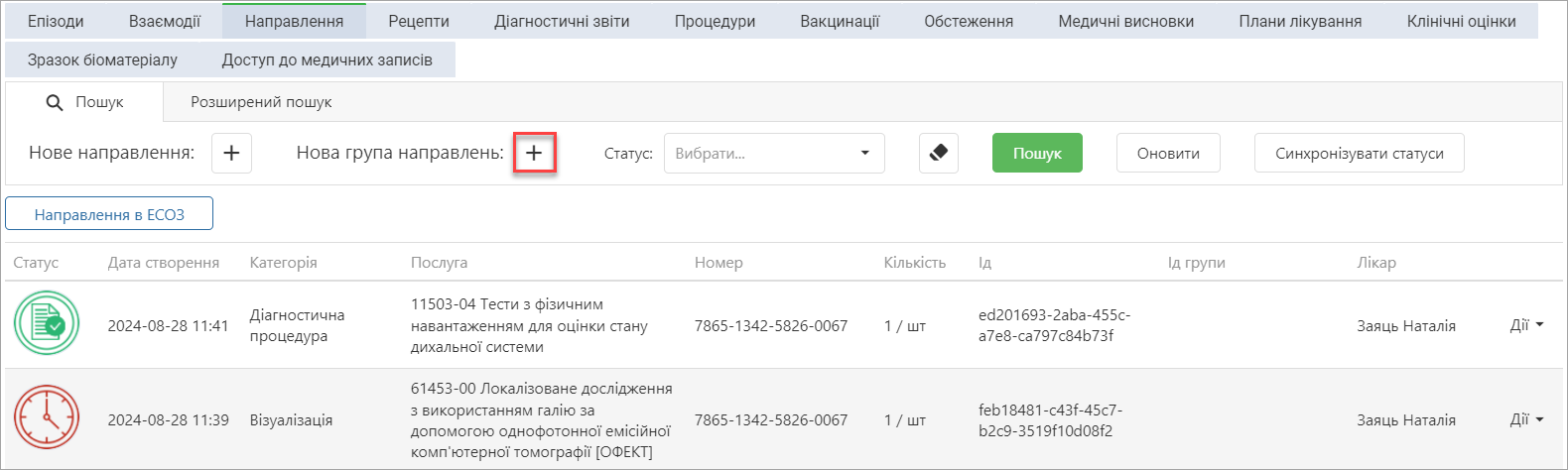This screenshot has height=470, width=1568.
Task: Open the Діагностичні звіти tab
Action: 562,21
